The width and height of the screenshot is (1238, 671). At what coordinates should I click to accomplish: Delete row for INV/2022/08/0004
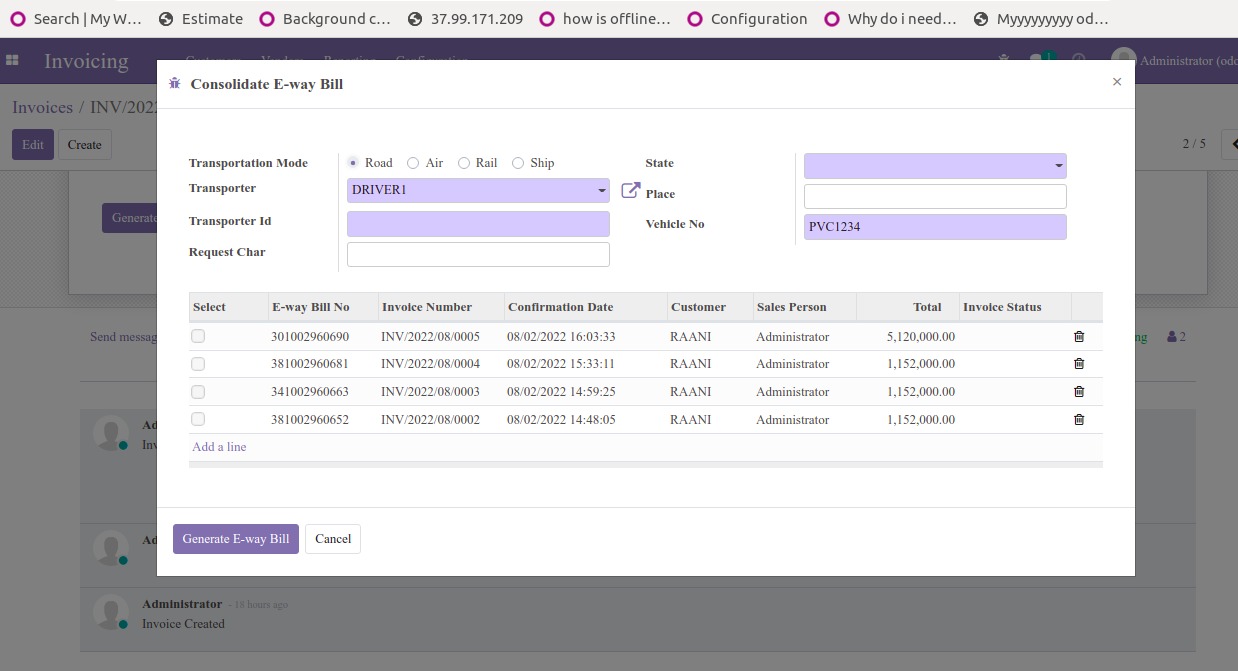coord(1079,364)
